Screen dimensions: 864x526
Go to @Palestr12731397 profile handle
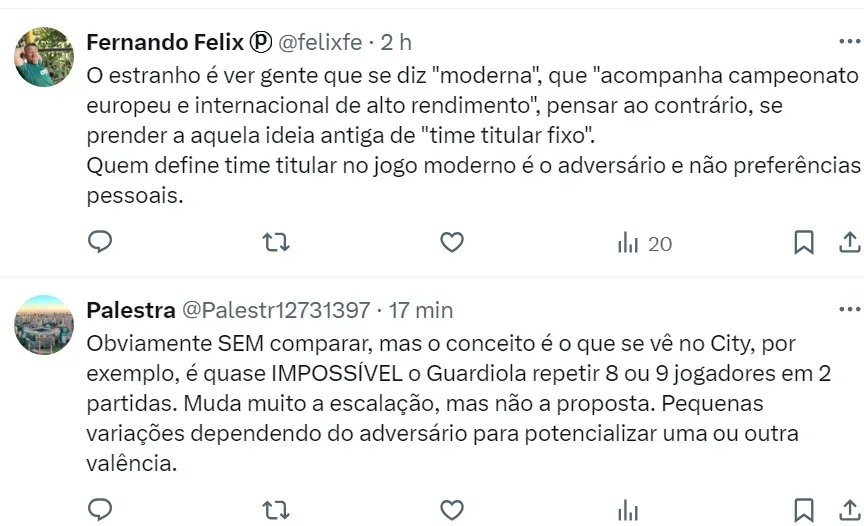click(275, 310)
